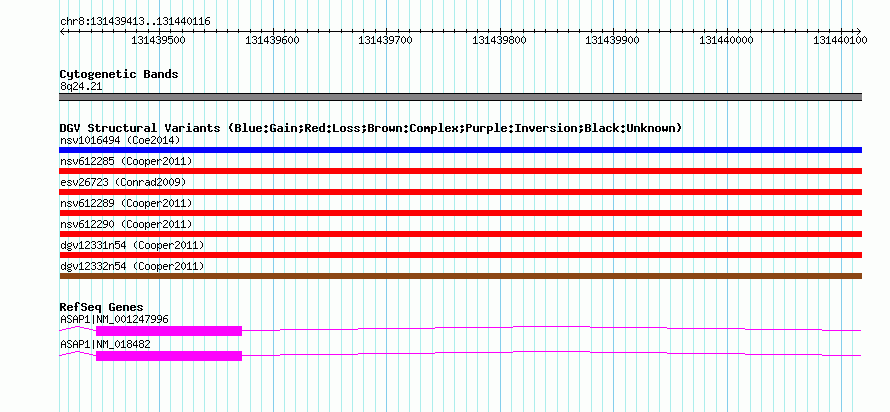Click ruler position 131439500
The height and width of the screenshot is (412, 890).
158,40
